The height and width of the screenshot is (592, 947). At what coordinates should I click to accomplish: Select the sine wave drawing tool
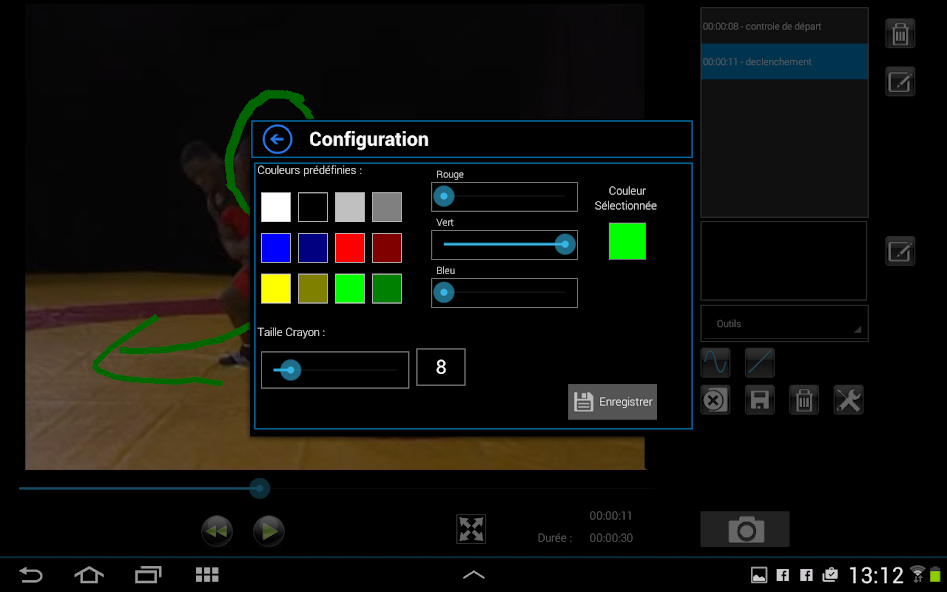tap(716, 362)
